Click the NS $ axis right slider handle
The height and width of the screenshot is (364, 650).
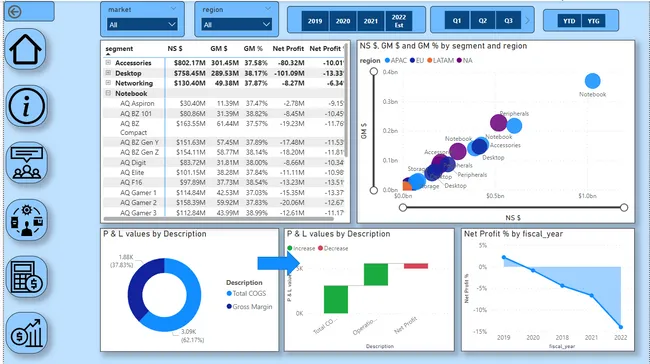click(x=624, y=207)
